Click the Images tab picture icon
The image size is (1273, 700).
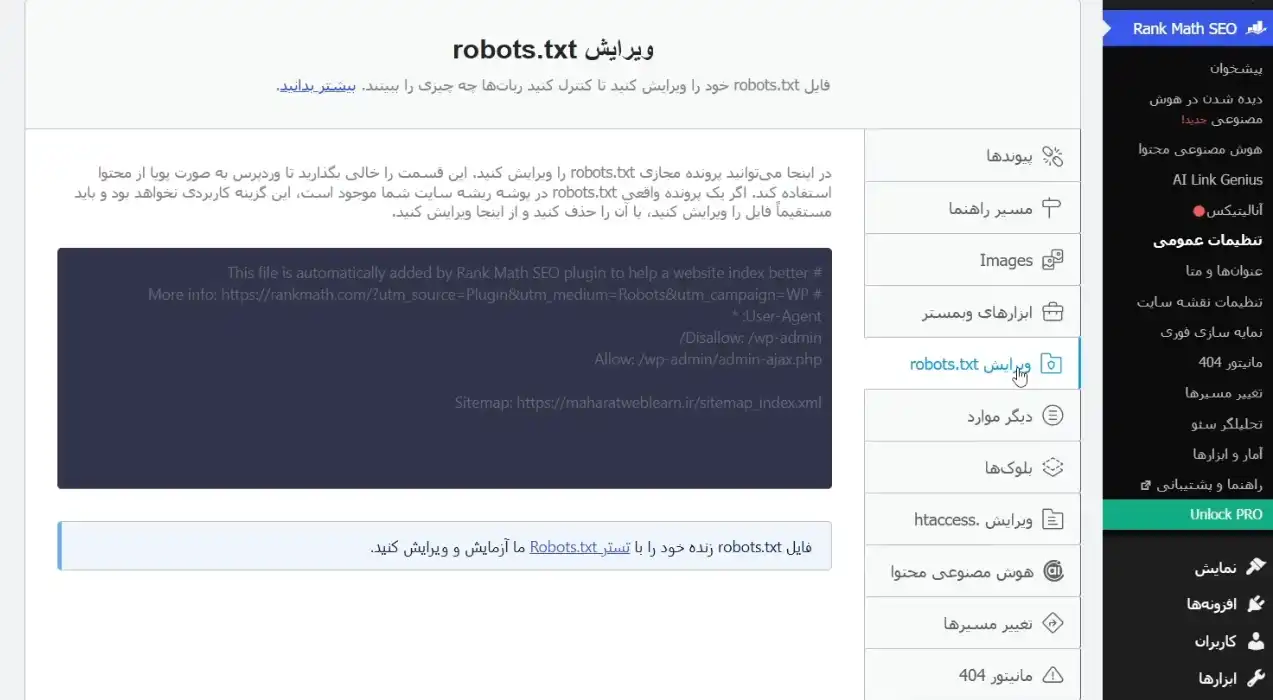pos(1052,260)
